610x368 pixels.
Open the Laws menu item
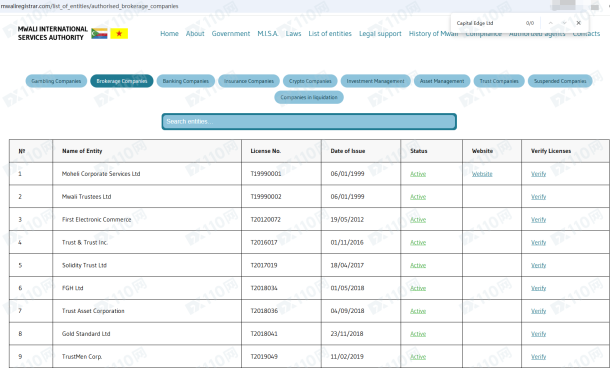point(293,33)
